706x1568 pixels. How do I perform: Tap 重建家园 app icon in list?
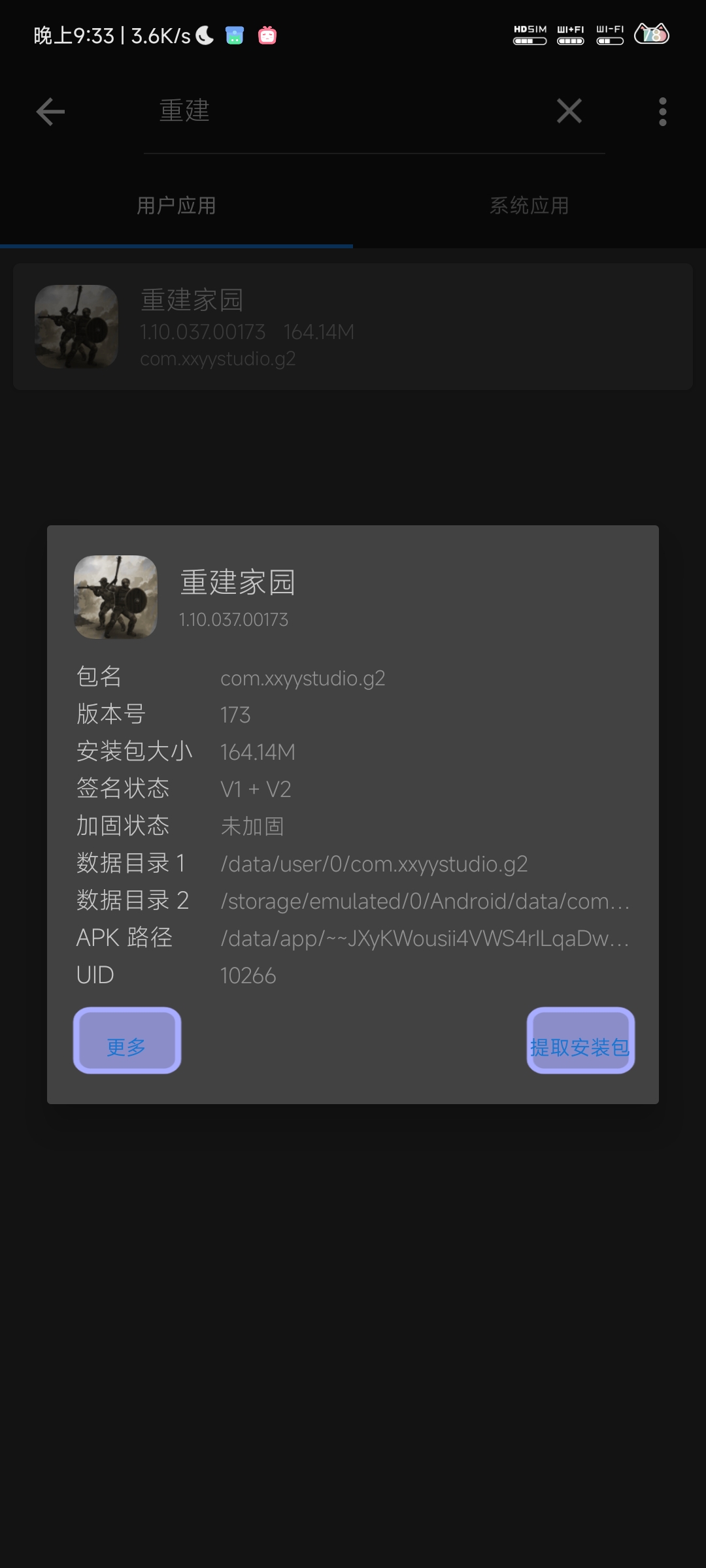[x=76, y=327]
